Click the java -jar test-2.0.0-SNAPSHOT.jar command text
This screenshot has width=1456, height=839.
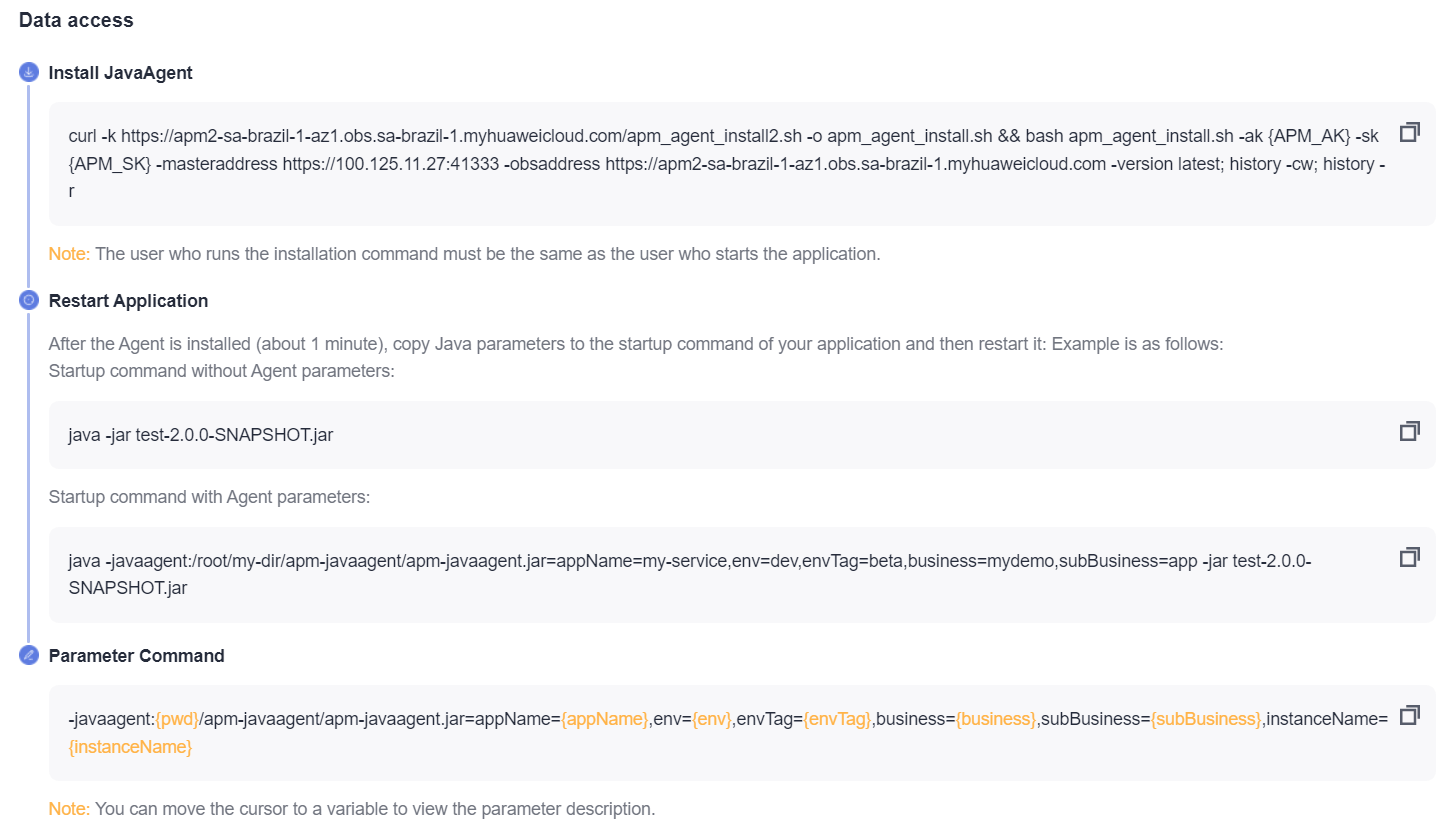200,435
